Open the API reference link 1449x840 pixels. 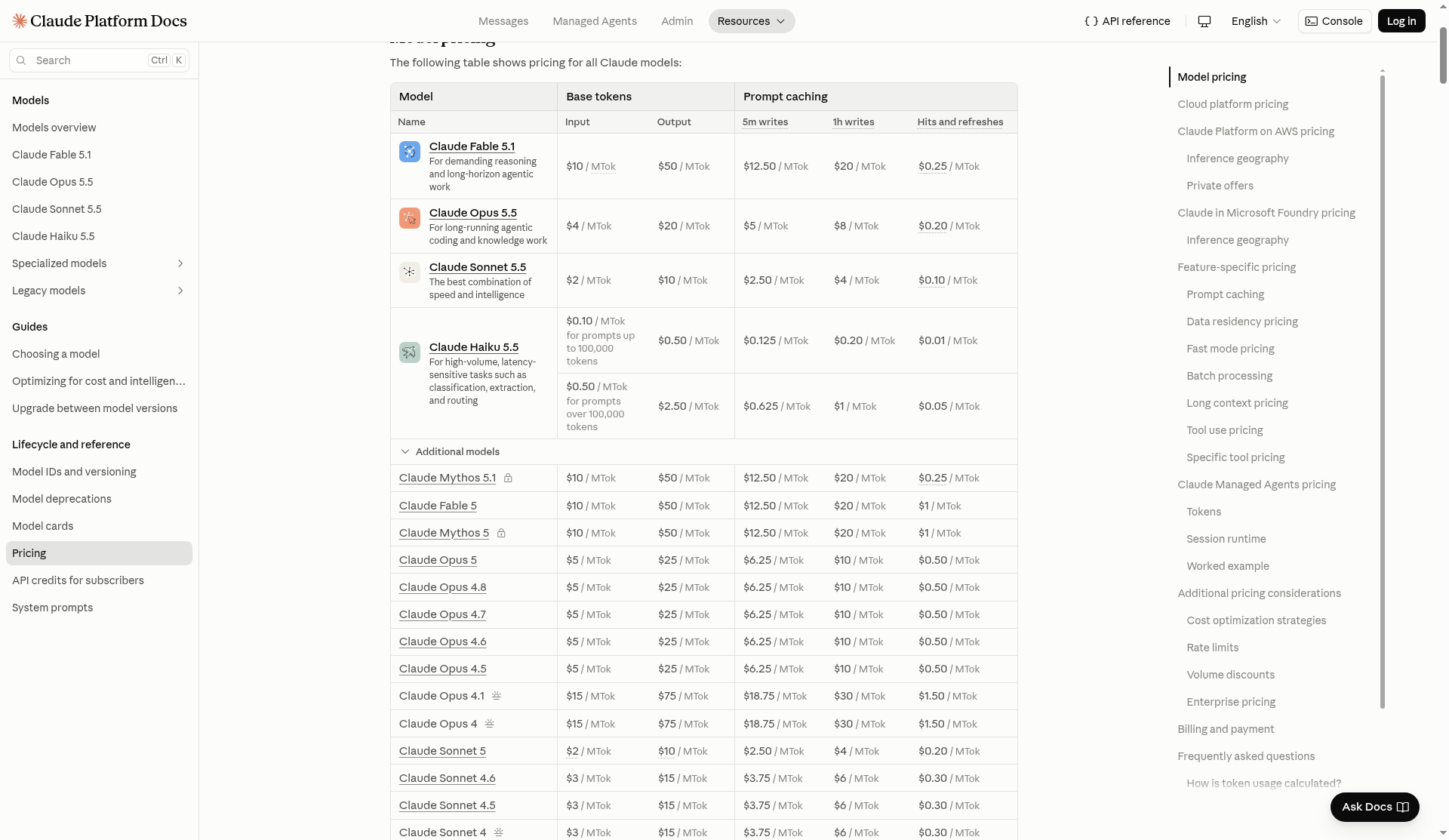[1128, 21]
